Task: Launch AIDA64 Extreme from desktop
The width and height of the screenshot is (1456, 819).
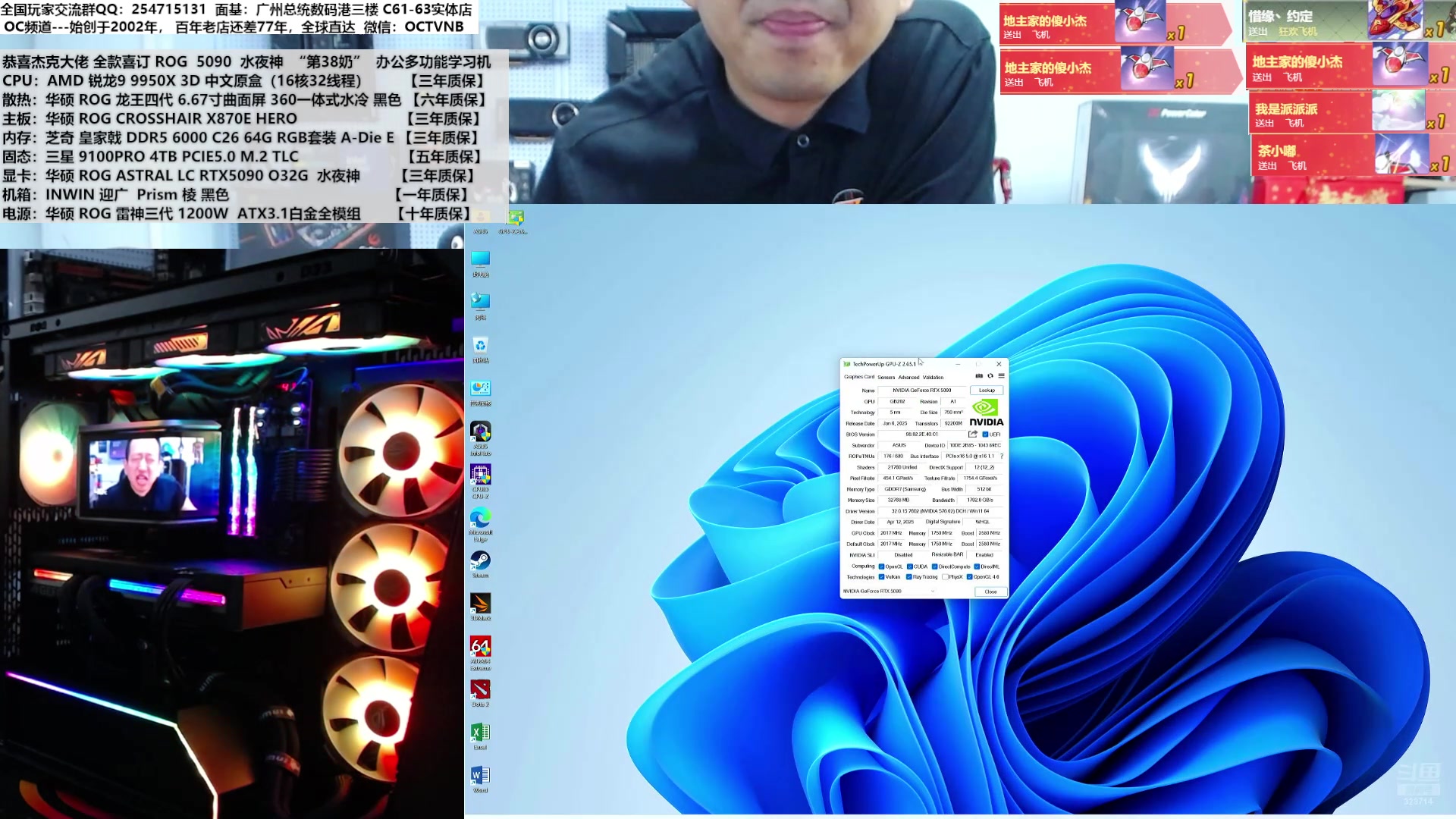Action: pyautogui.click(x=480, y=653)
